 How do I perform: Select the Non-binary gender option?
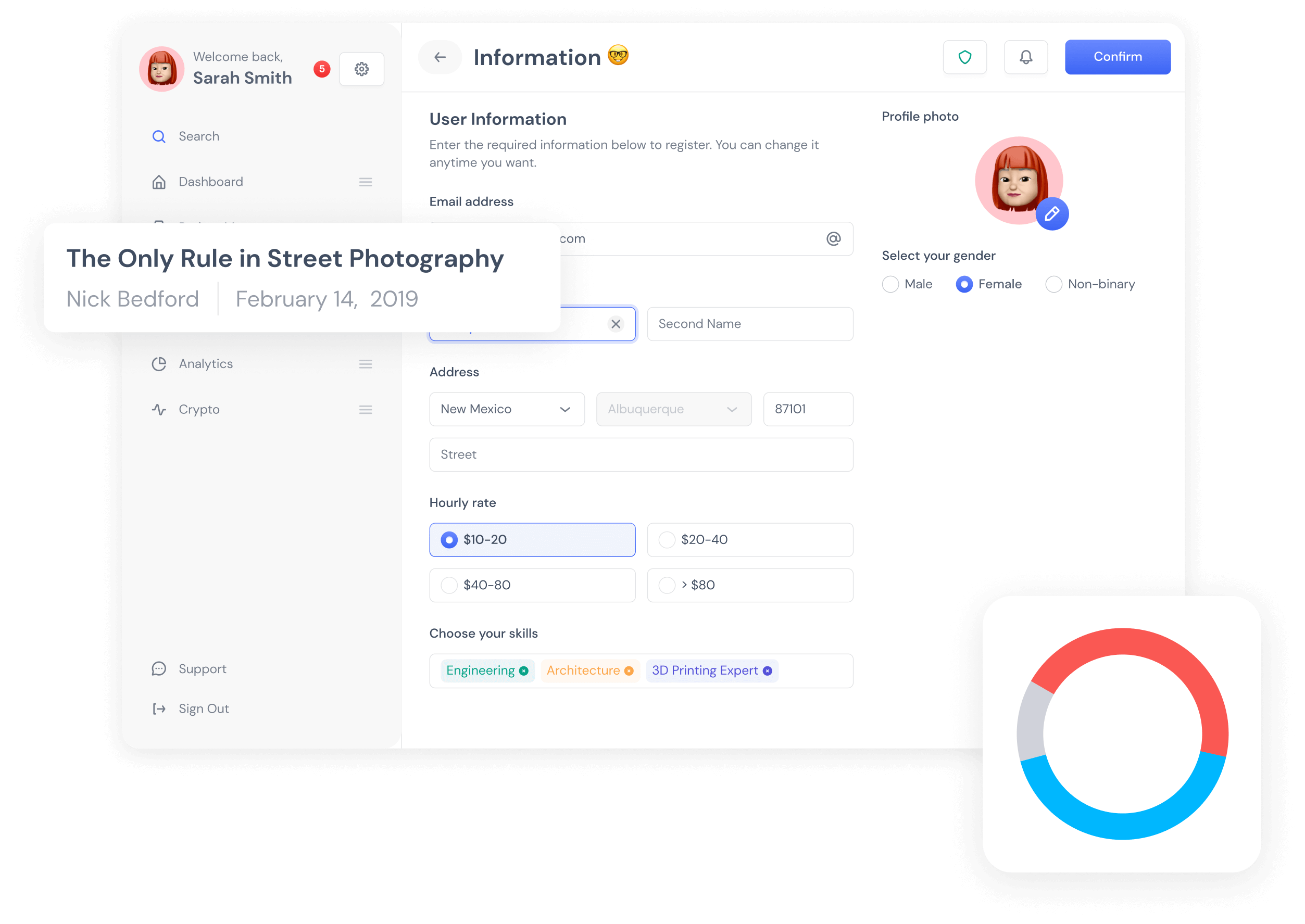1053,284
